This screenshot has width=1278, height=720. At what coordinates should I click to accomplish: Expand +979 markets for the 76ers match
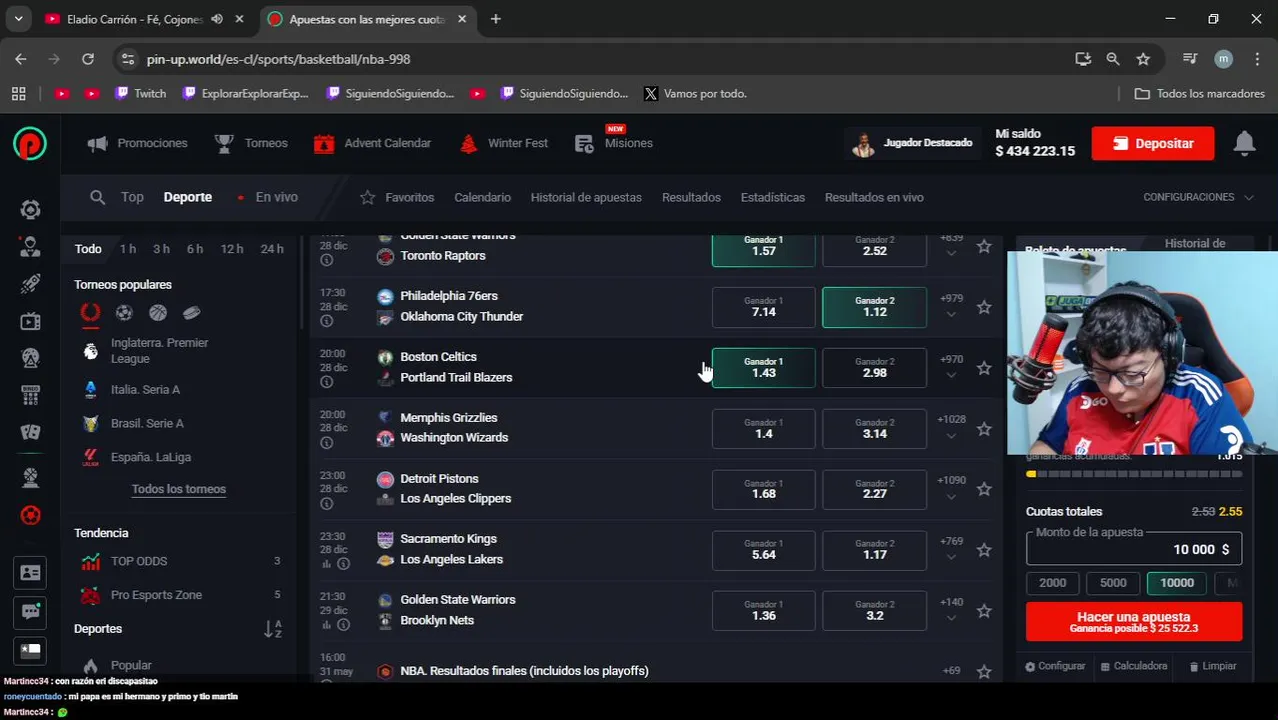pyautogui.click(x=951, y=306)
